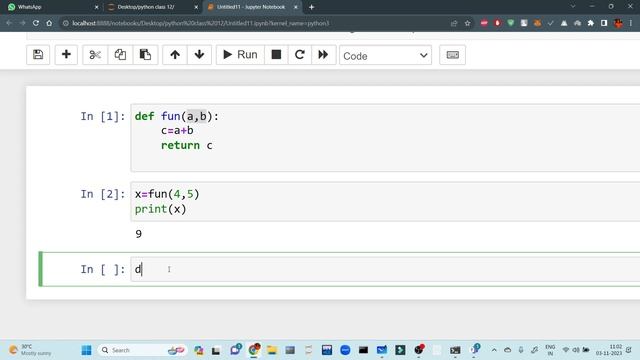The height and width of the screenshot is (360, 640).
Task: Go back in browser history
Action: tap(9, 23)
